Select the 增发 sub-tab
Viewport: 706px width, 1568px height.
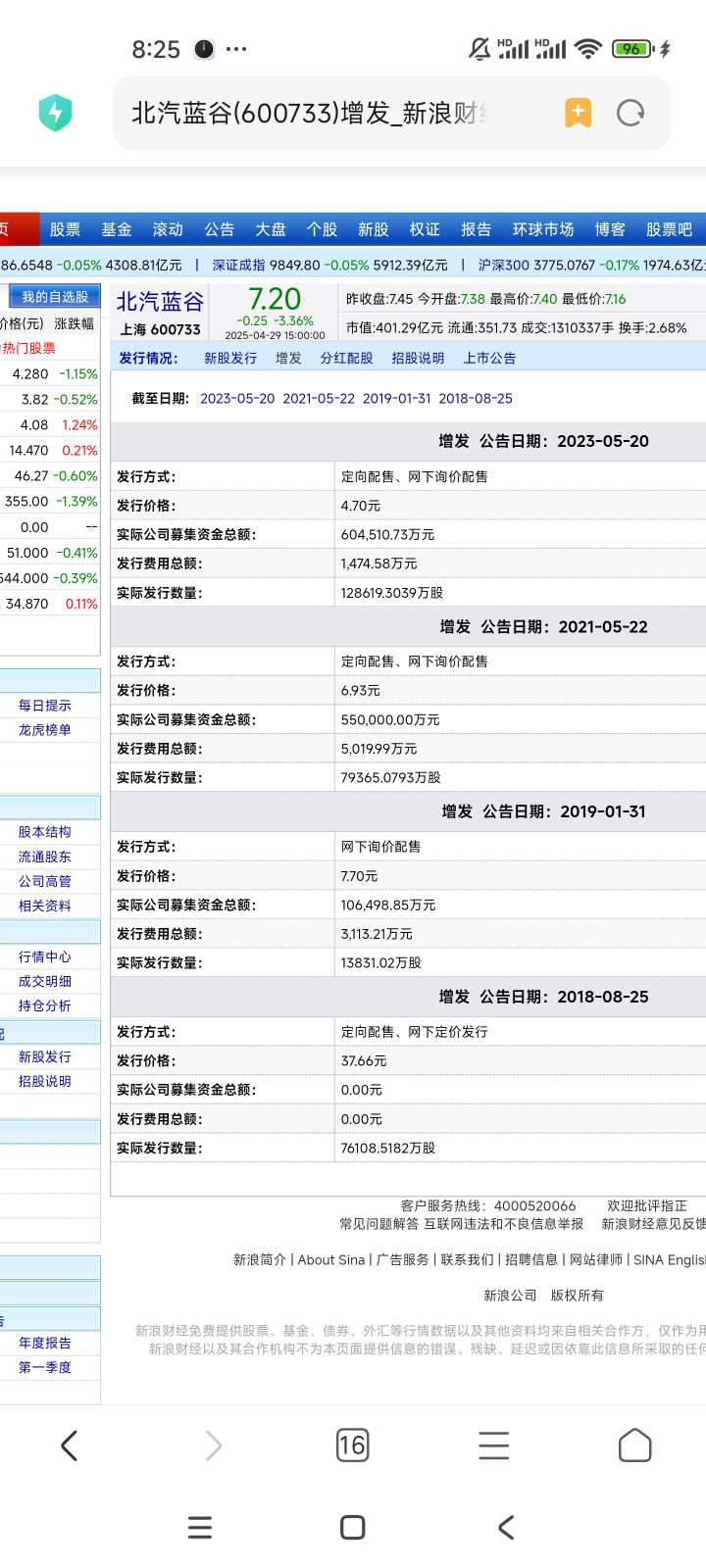288,358
